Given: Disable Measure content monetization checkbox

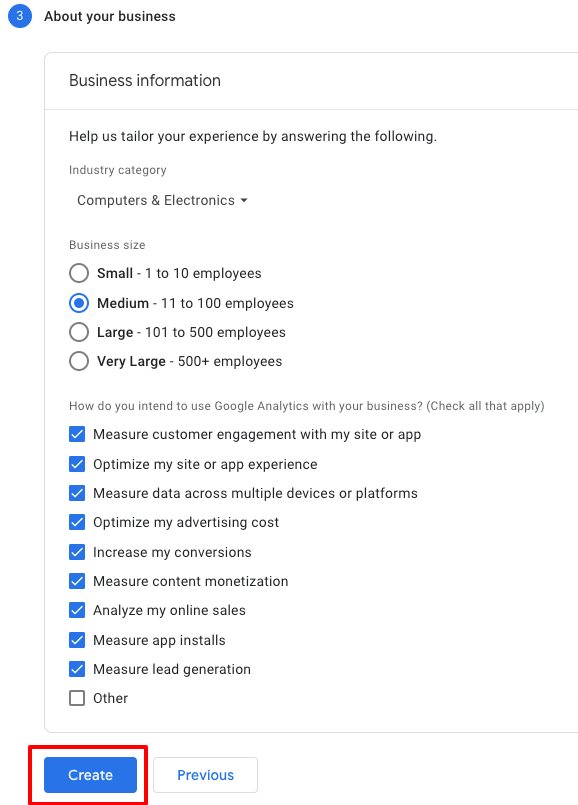Looking at the screenshot, I should 77,581.
